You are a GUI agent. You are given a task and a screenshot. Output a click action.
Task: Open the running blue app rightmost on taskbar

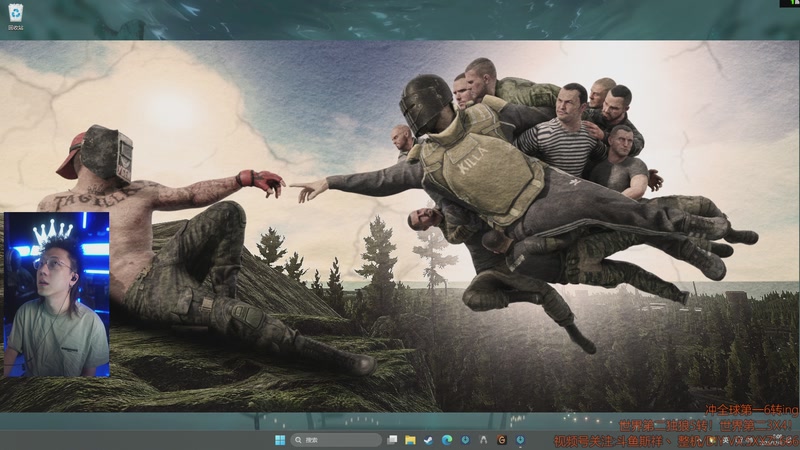[520, 440]
